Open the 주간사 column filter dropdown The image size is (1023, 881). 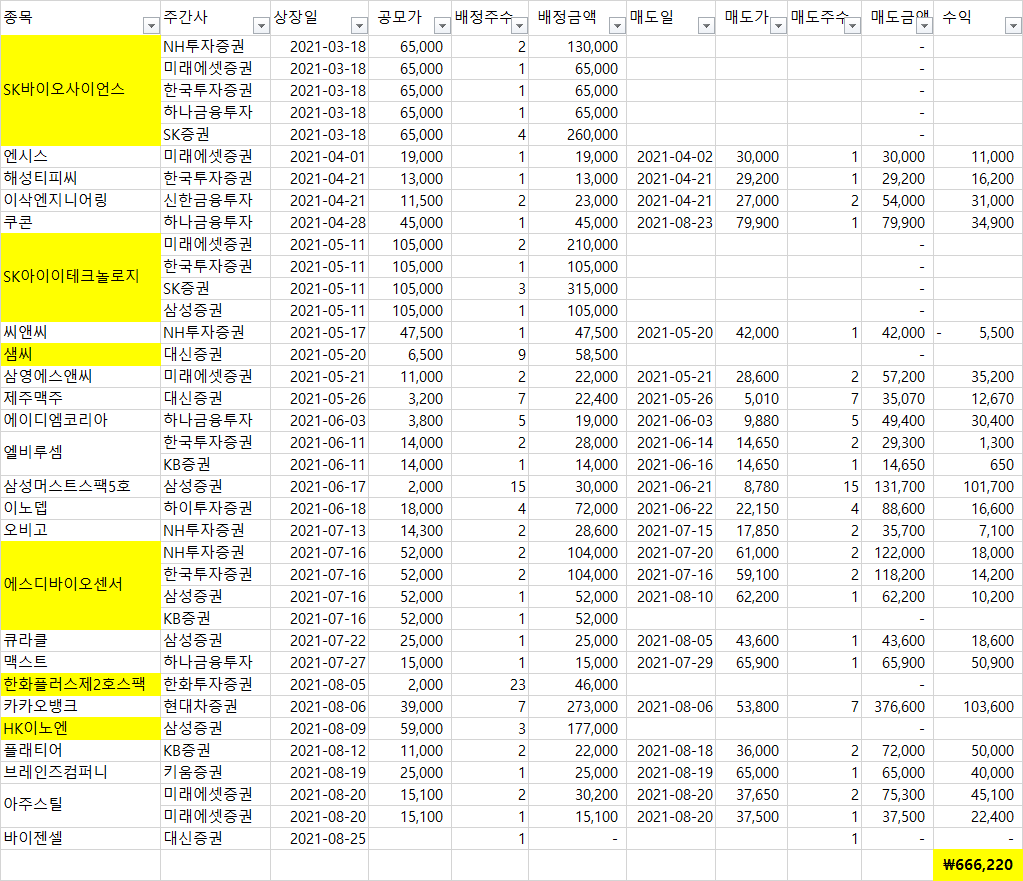[261, 26]
